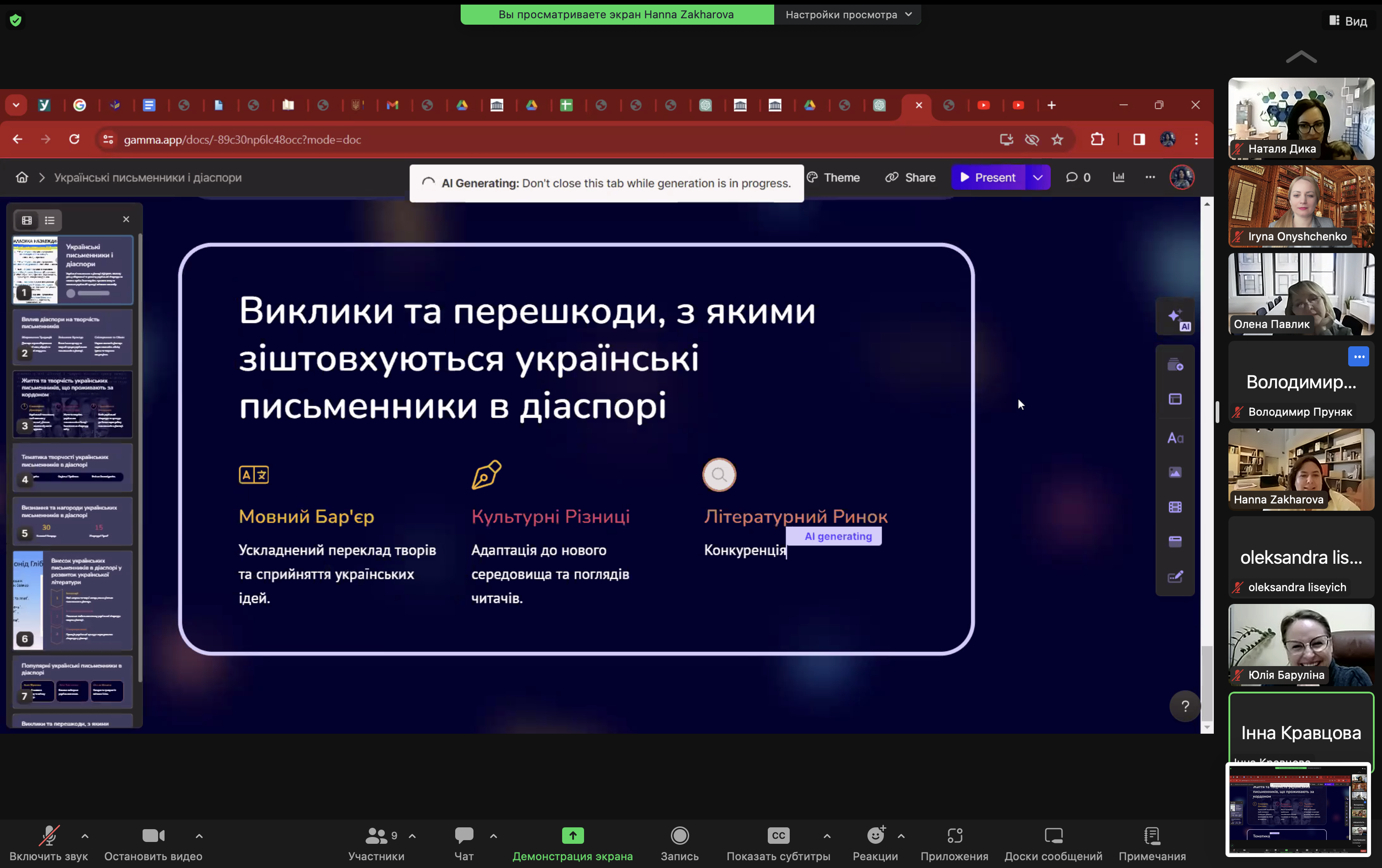This screenshot has height=868, width=1382.
Task: Click the AI edit sparkle icon
Action: (x=1175, y=317)
